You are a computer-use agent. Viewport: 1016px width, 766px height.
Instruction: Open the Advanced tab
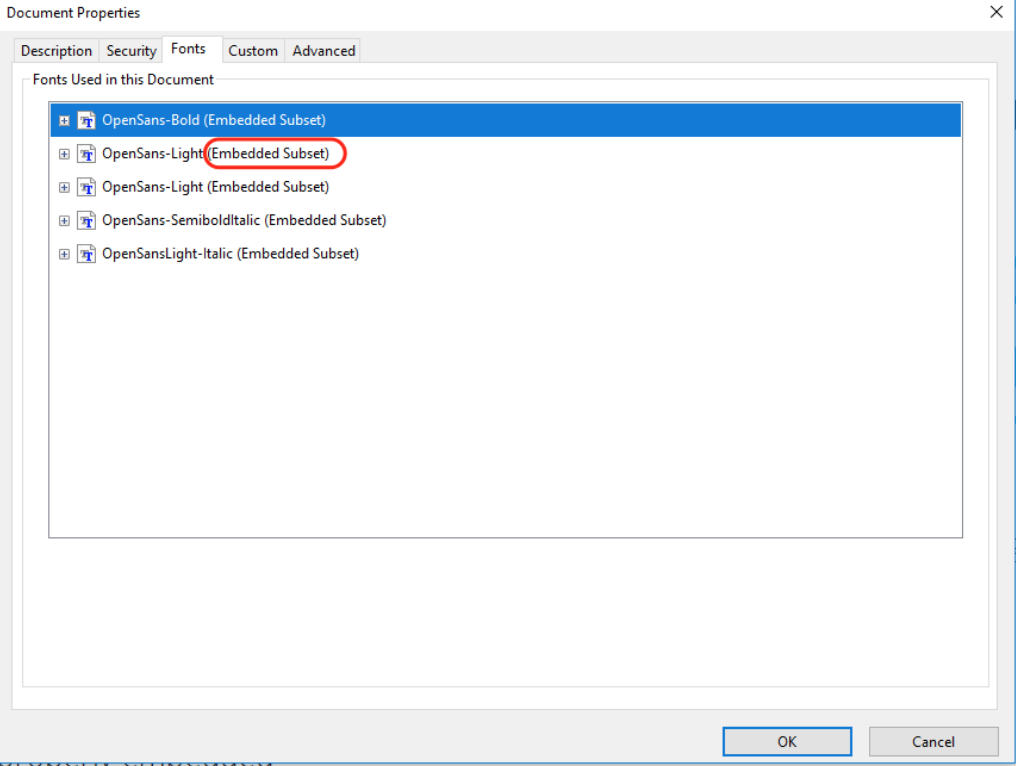click(x=323, y=51)
